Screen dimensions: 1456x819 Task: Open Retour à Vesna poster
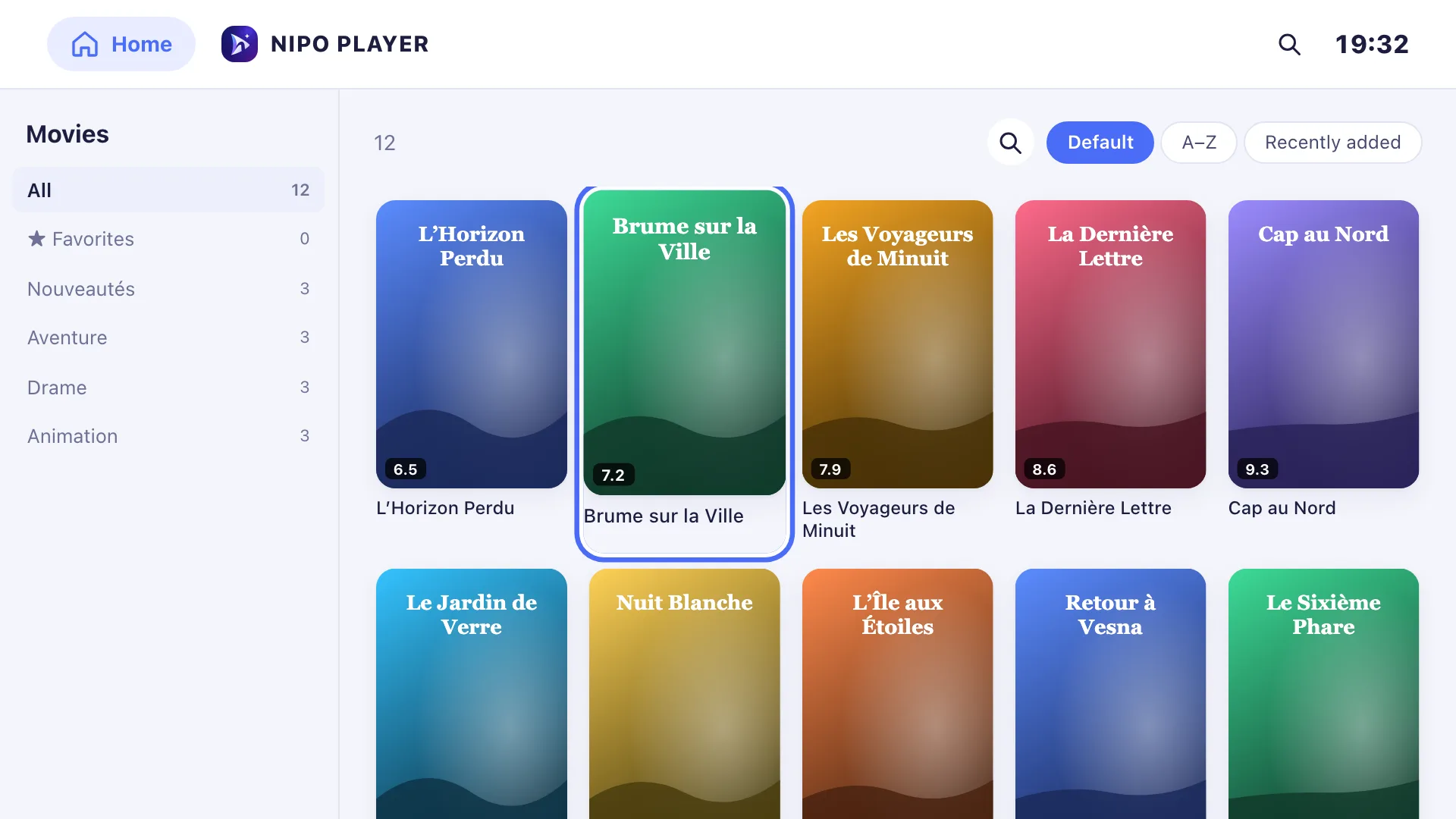click(x=1110, y=694)
